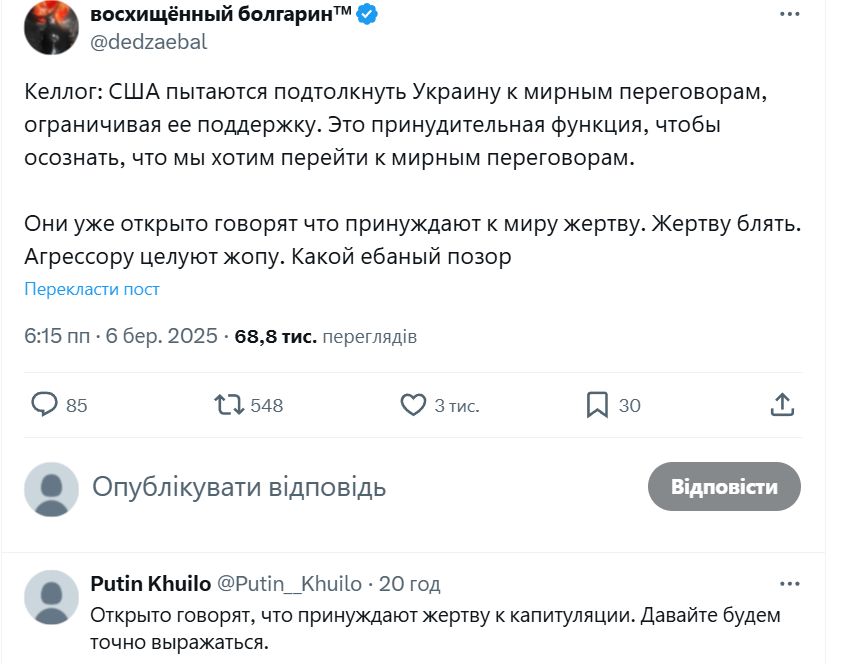The width and height of the screenshot is (846, 664).
Task: Bookmark this post
Action: (597, 404)
